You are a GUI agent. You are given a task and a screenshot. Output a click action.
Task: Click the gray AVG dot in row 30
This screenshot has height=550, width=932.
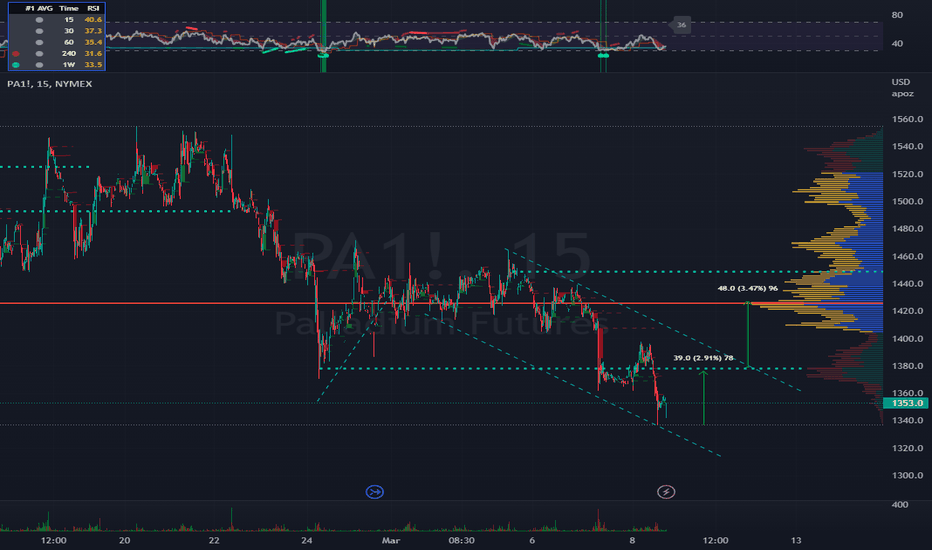click(39, 31)
